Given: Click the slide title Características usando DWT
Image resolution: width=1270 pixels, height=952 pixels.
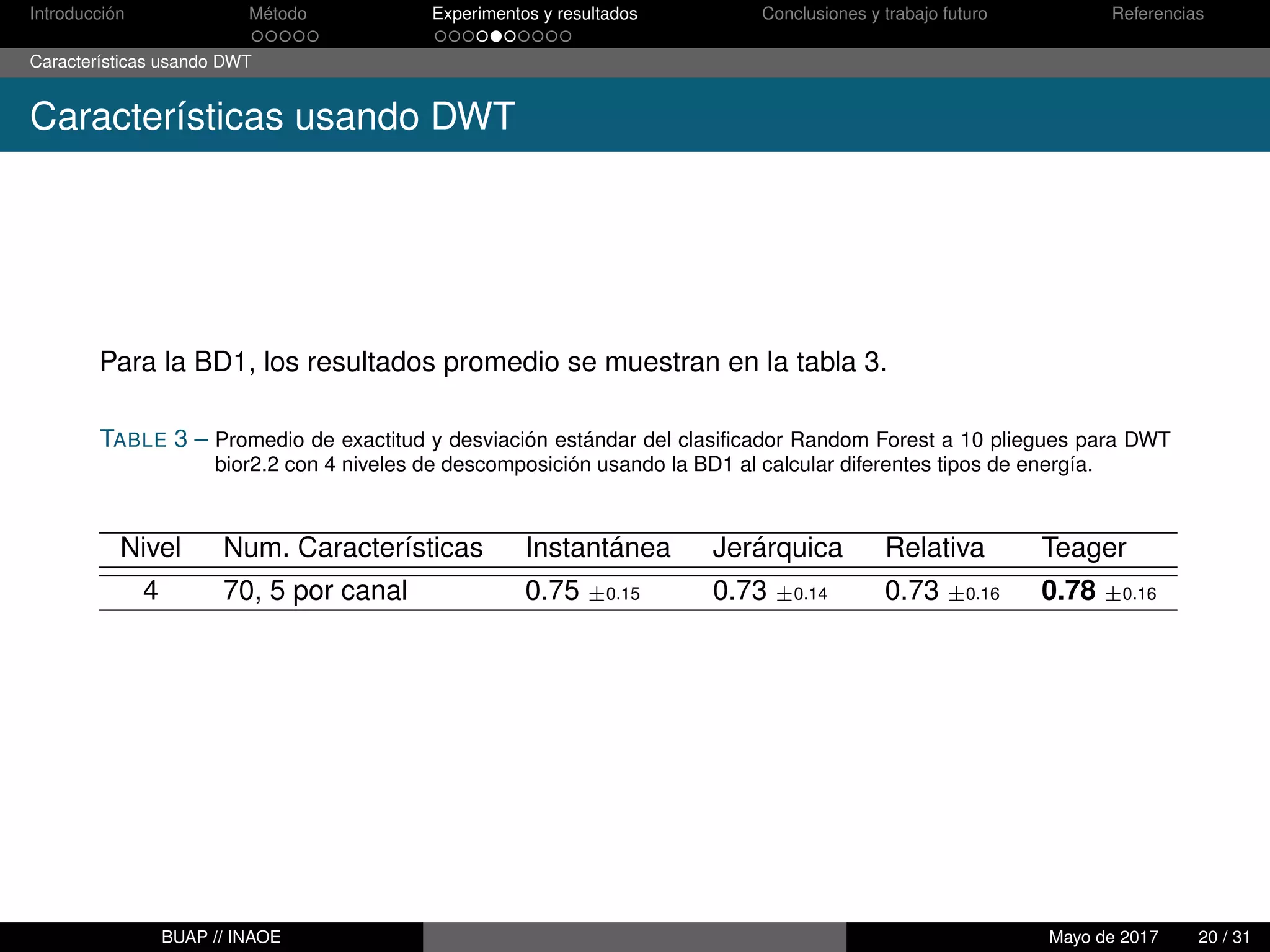Looking at the screenshot, I should (273, 116).
